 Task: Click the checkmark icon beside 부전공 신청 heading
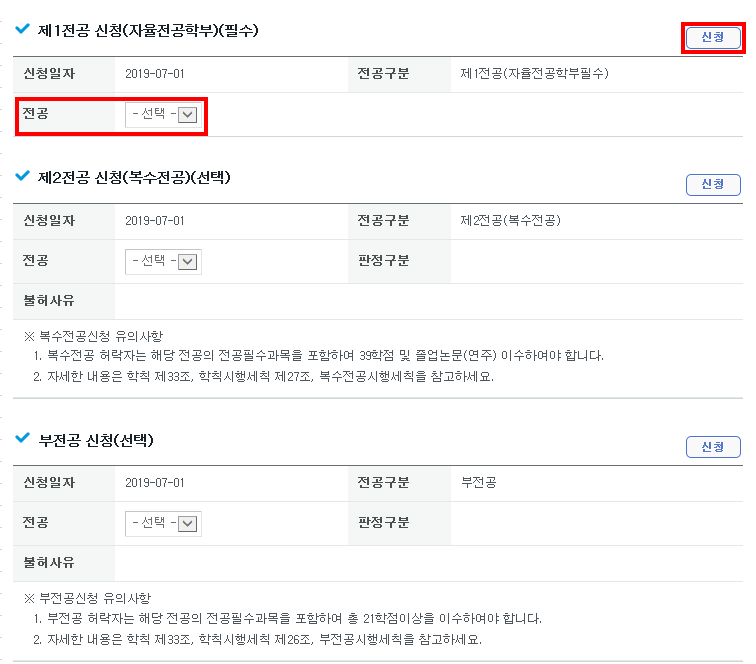coord(22,439)
